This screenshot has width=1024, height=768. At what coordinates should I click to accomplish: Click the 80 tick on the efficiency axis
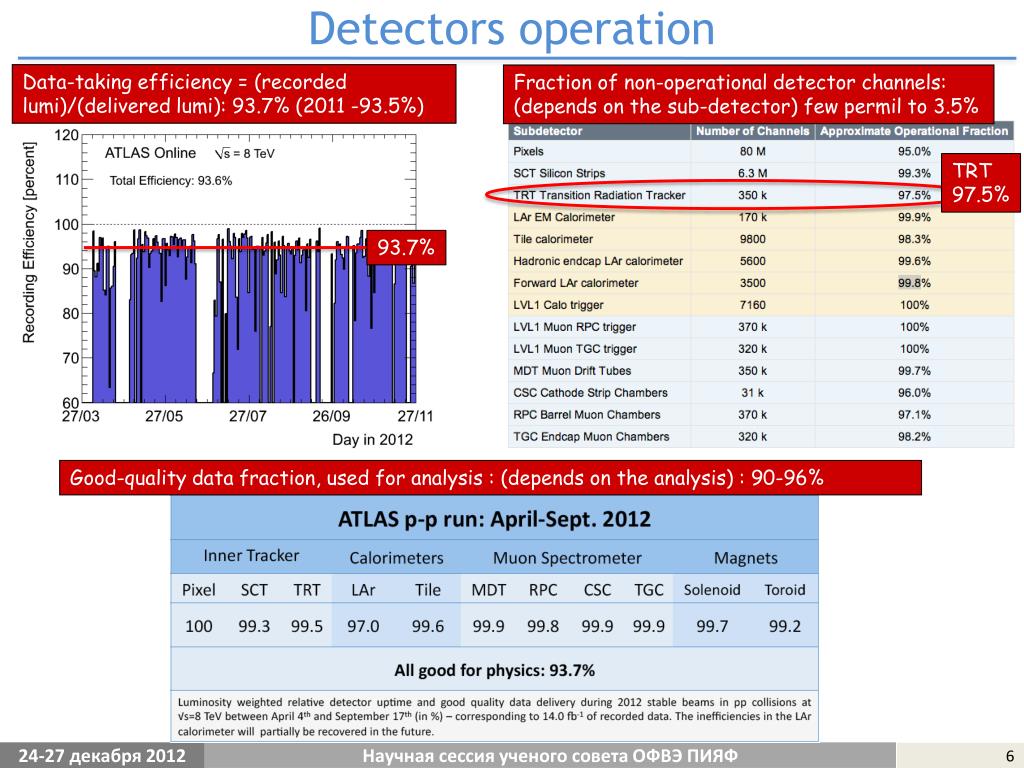coord(70,313)
